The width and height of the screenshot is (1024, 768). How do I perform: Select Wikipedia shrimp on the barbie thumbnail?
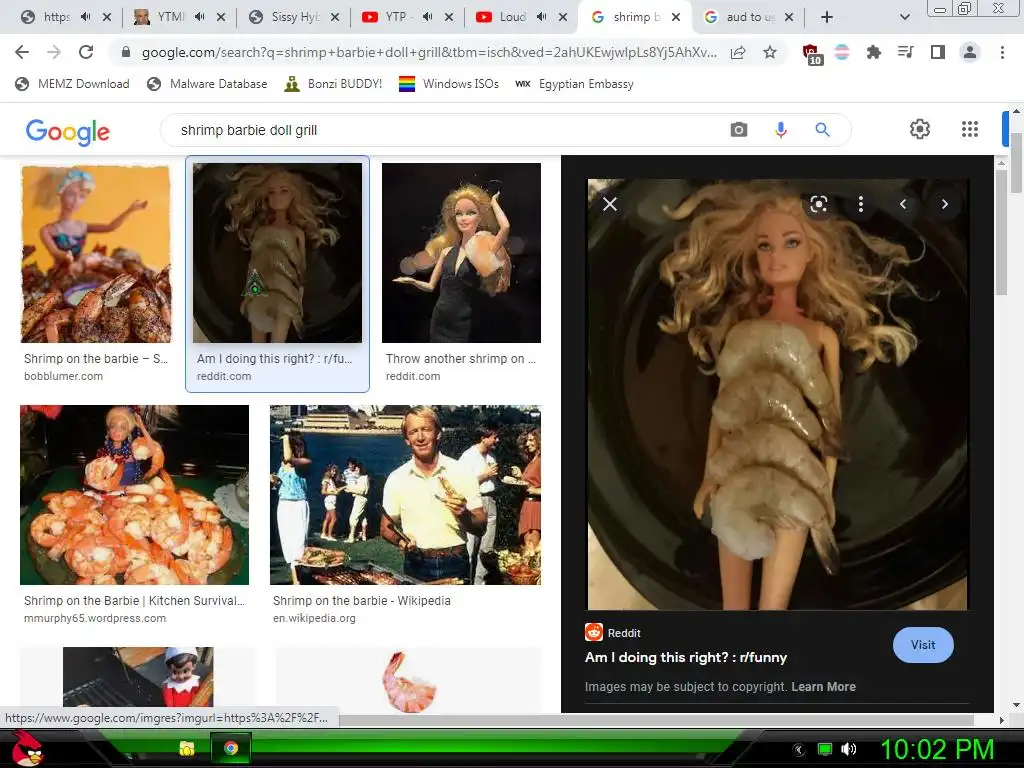[406, 494]
